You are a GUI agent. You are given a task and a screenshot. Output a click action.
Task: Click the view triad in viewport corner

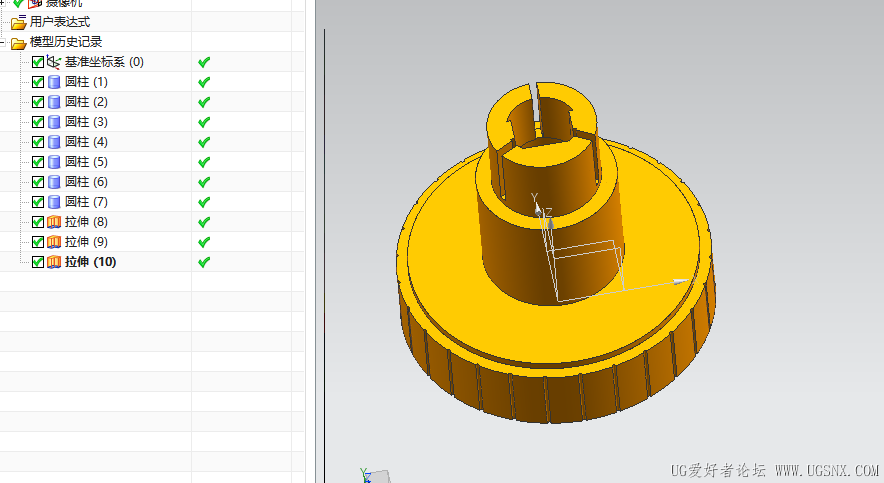373,476
